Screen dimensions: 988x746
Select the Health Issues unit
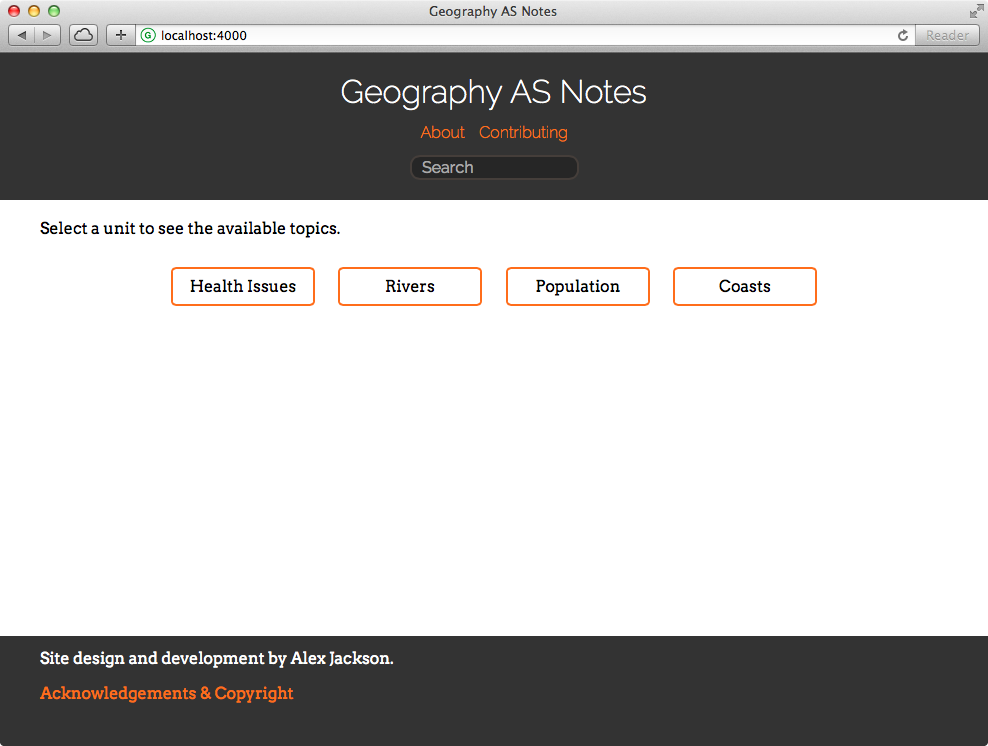[242, 286]
